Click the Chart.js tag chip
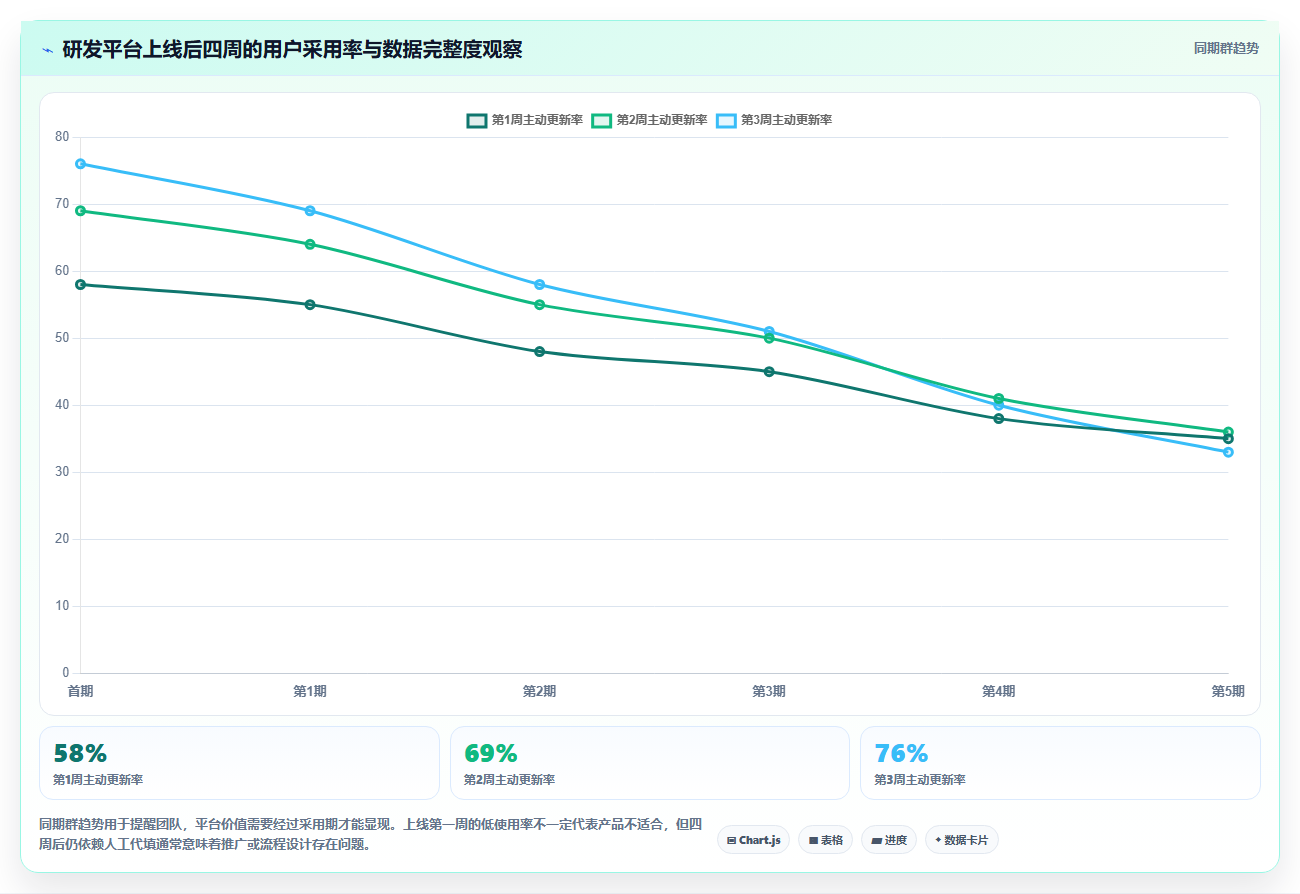 pos(754,840)
